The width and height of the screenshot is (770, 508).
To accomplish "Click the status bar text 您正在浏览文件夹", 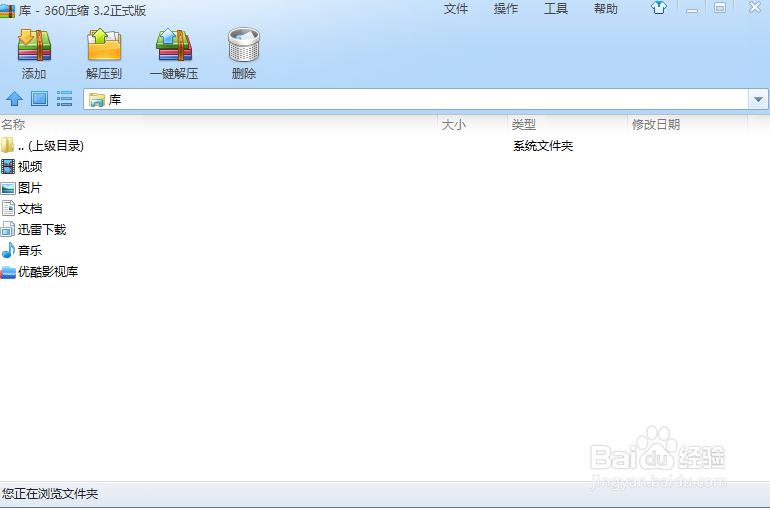I will (50, 494).
